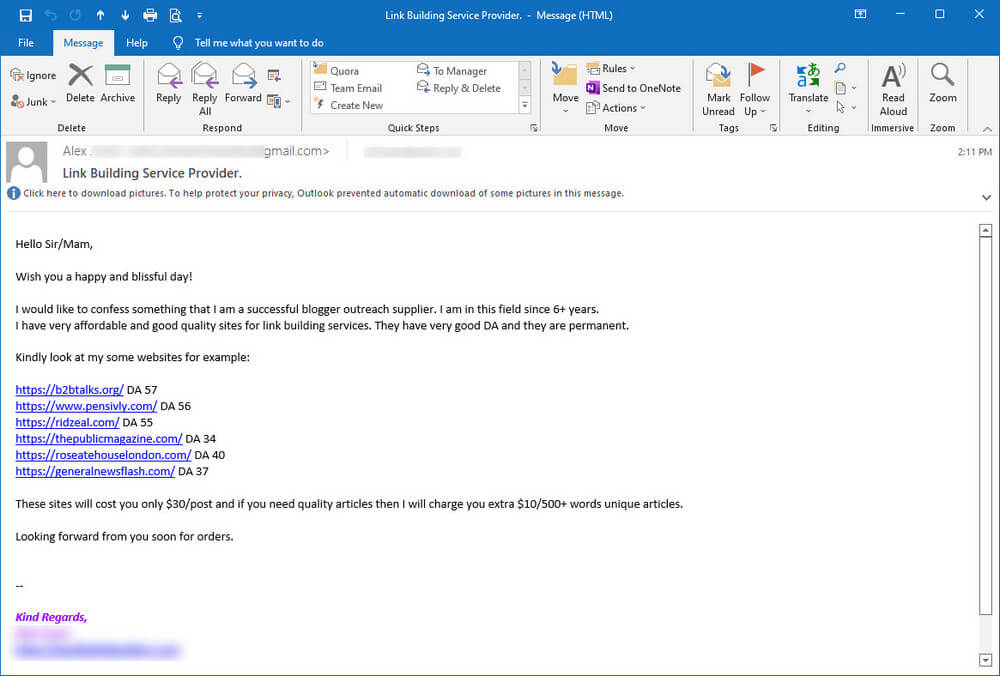Click the Zoom button in ribbon
Screen dimensions: 1000x676
pos(943,83)
